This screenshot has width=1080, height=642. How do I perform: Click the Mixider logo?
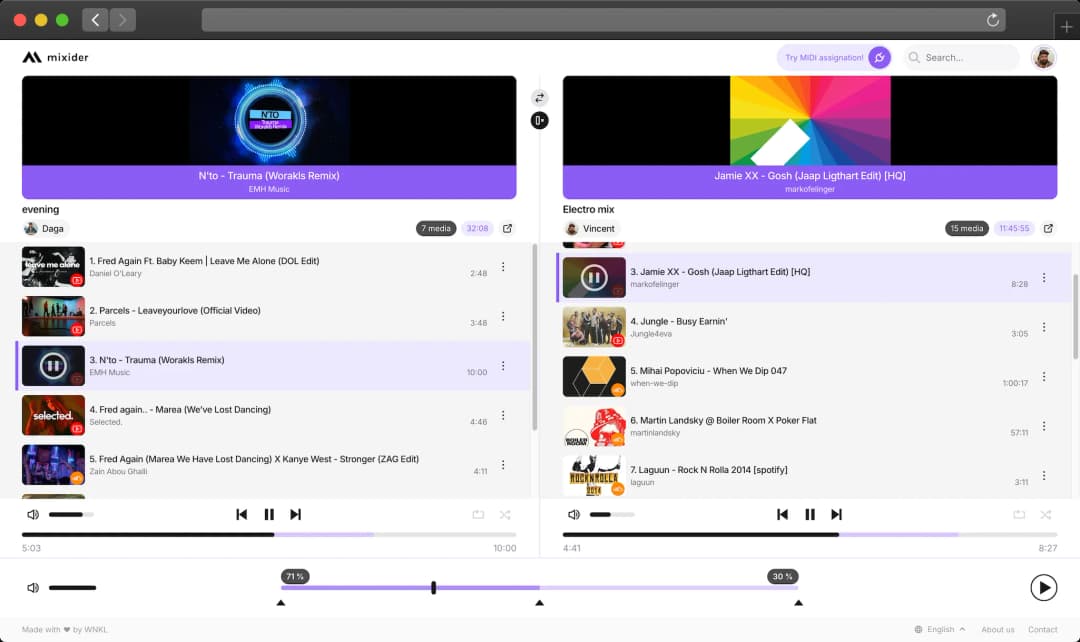(x=55, y=57)
